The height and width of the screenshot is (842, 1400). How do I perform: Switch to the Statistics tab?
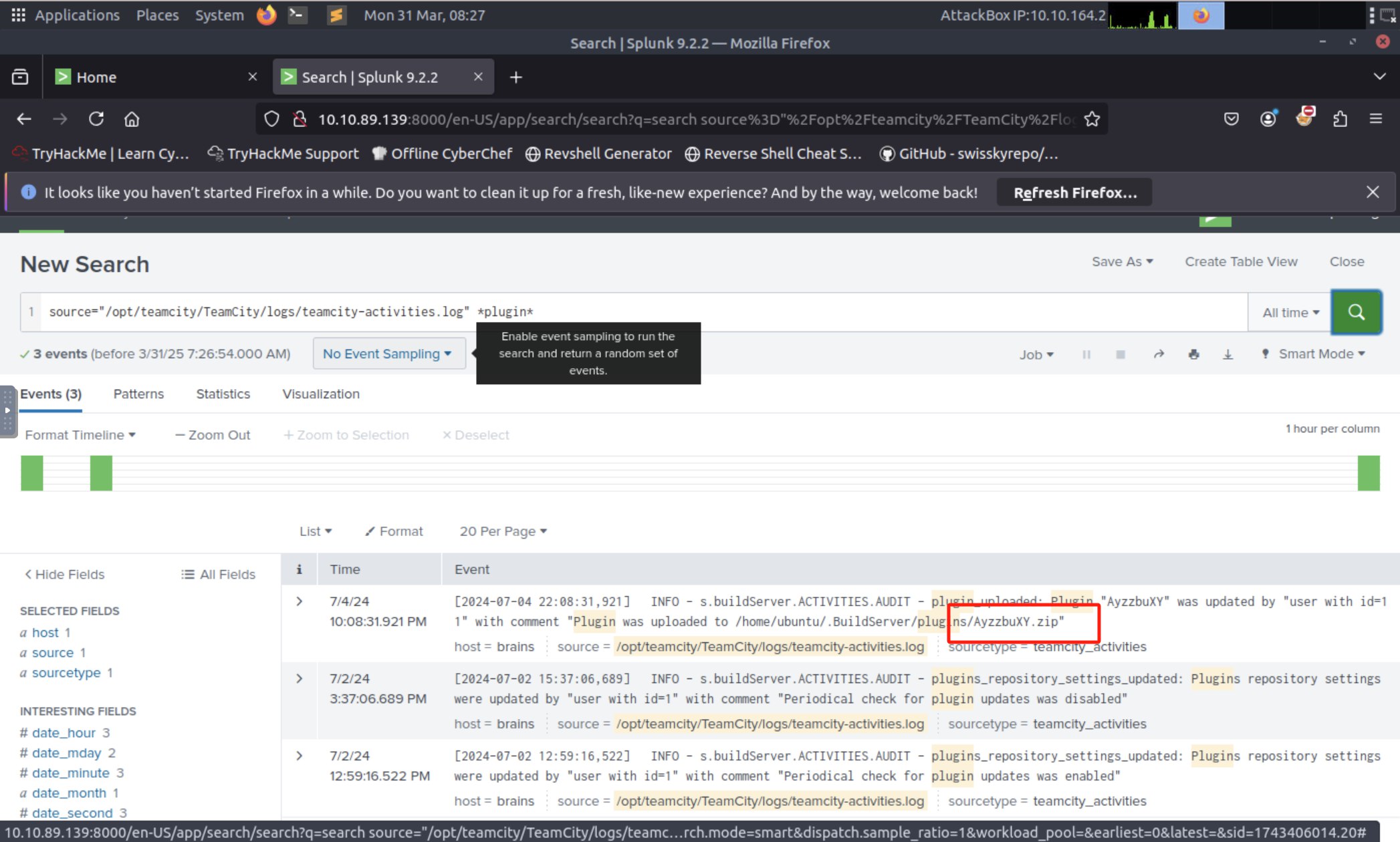point(223,394)
